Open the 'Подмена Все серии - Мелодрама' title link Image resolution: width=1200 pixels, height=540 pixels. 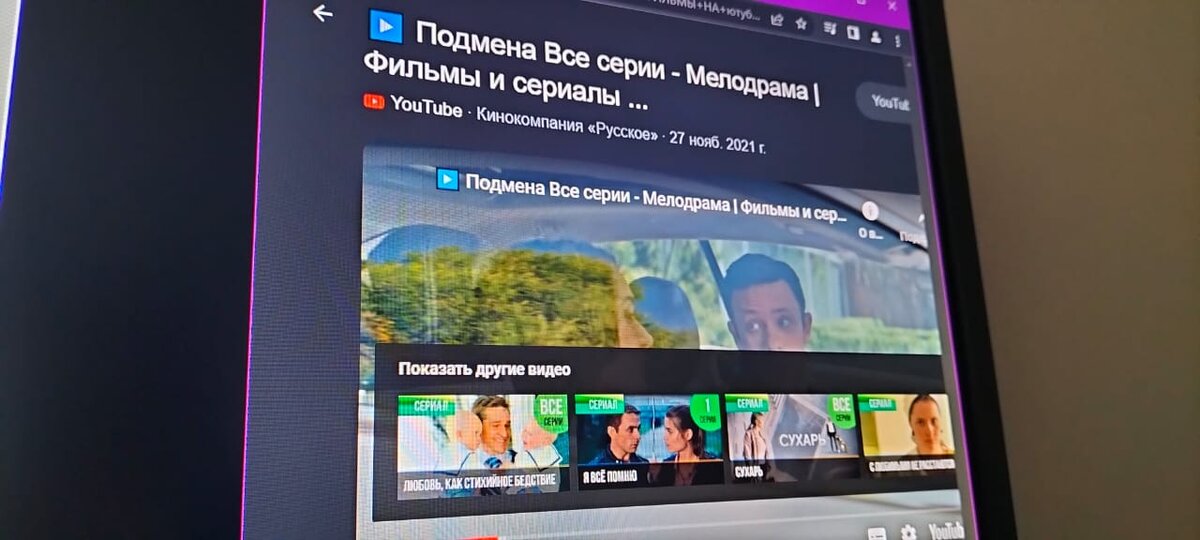point(591,65)
